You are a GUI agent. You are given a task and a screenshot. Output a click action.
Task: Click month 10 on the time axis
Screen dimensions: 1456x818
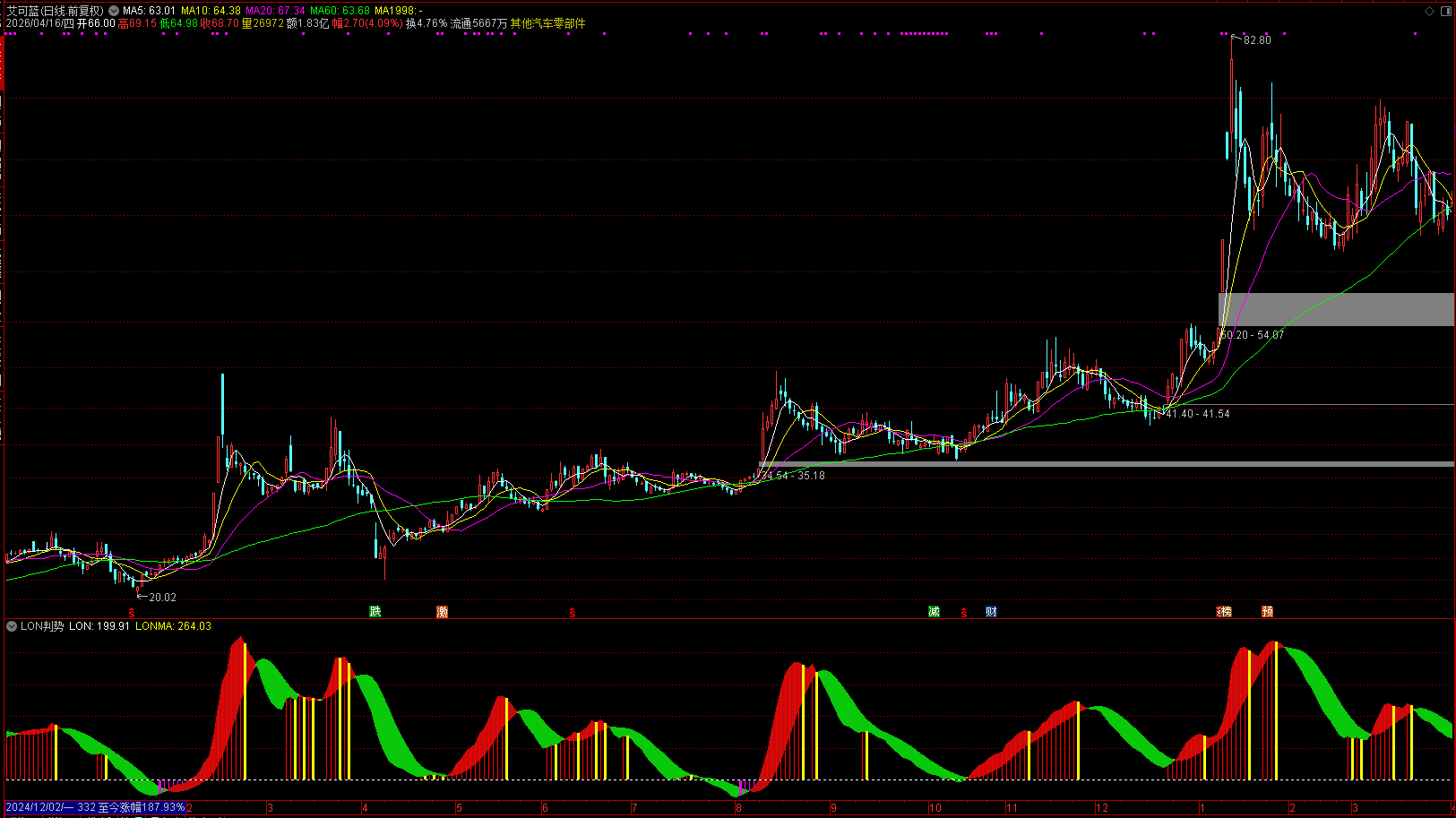[935, 807]
